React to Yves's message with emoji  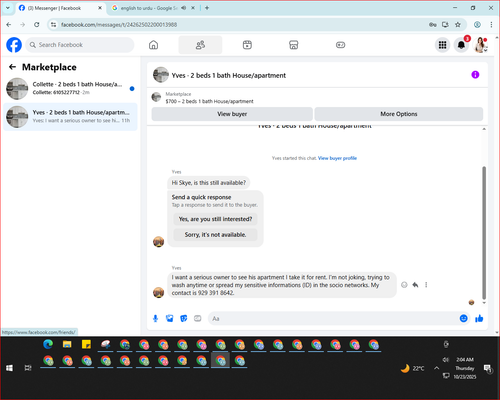(x=404, y=285)
